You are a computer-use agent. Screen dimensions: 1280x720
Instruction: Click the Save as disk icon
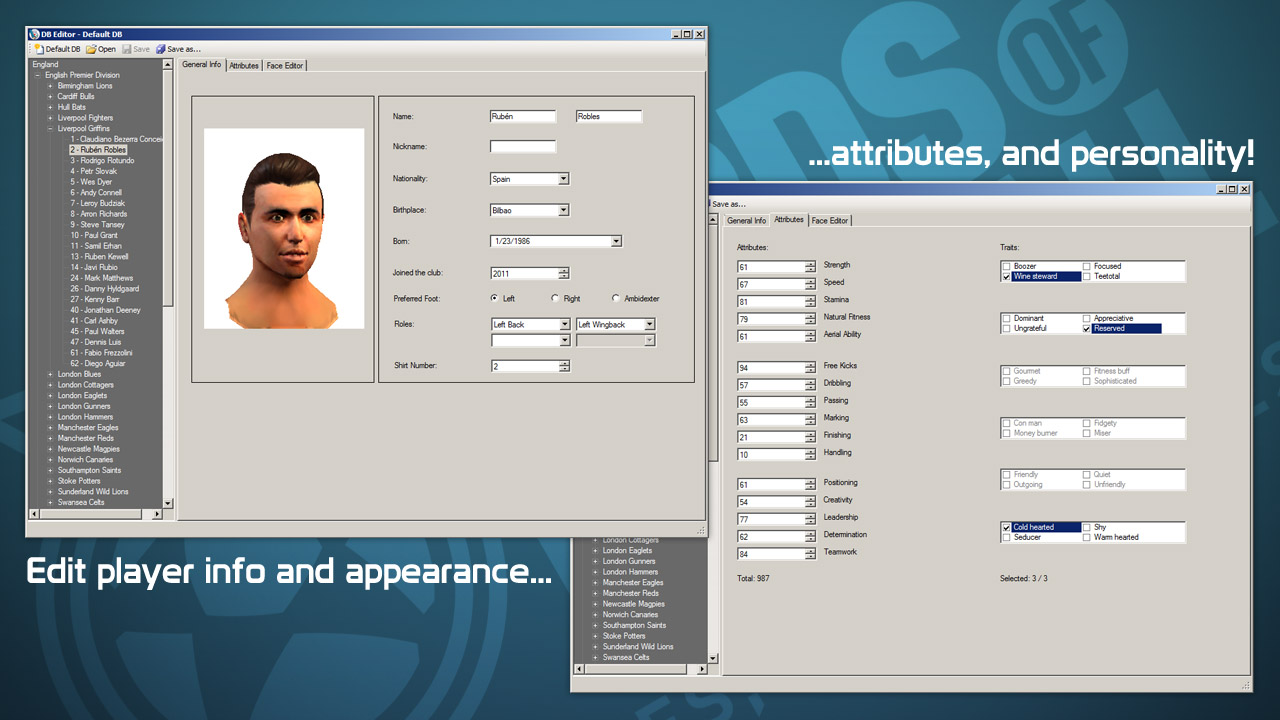coord(160,49)
